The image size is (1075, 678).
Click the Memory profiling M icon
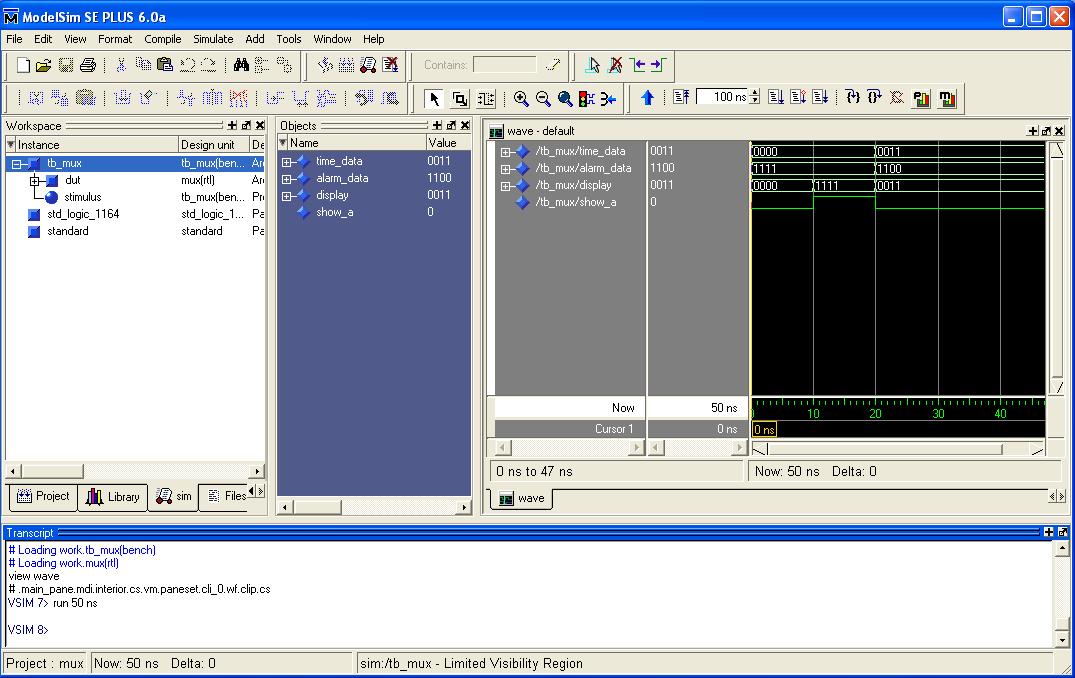click(947, 99)
